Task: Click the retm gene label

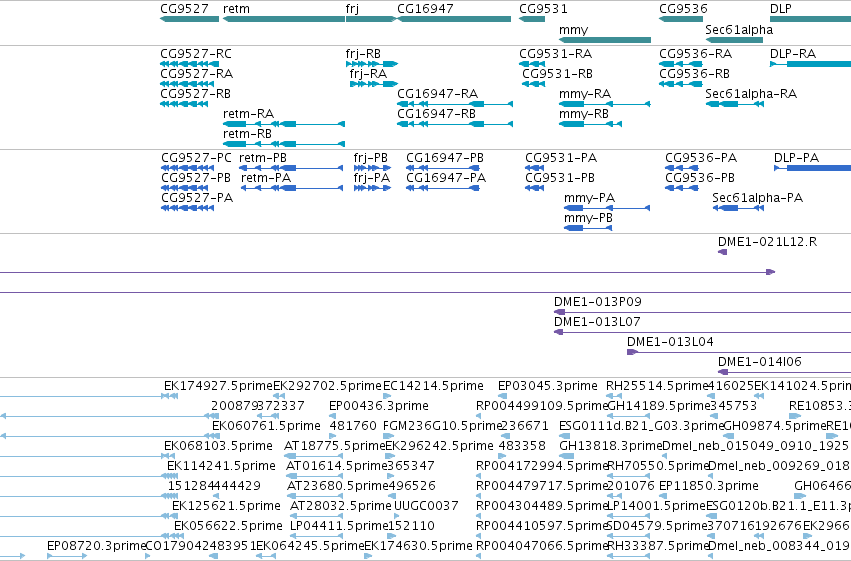Action: click(x=236, y=9)
